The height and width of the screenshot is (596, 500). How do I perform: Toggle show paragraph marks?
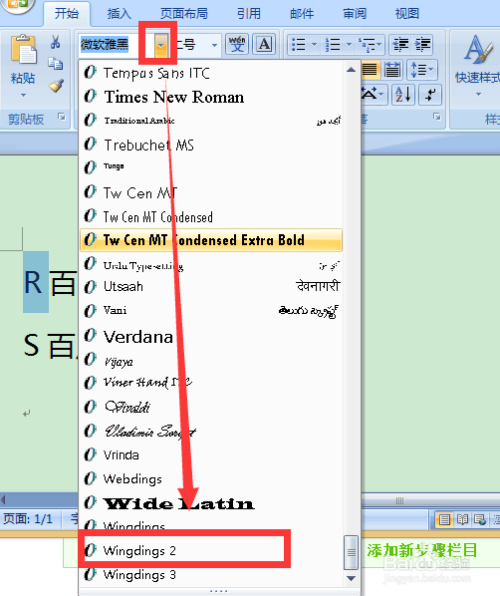[x=430, y=95]
